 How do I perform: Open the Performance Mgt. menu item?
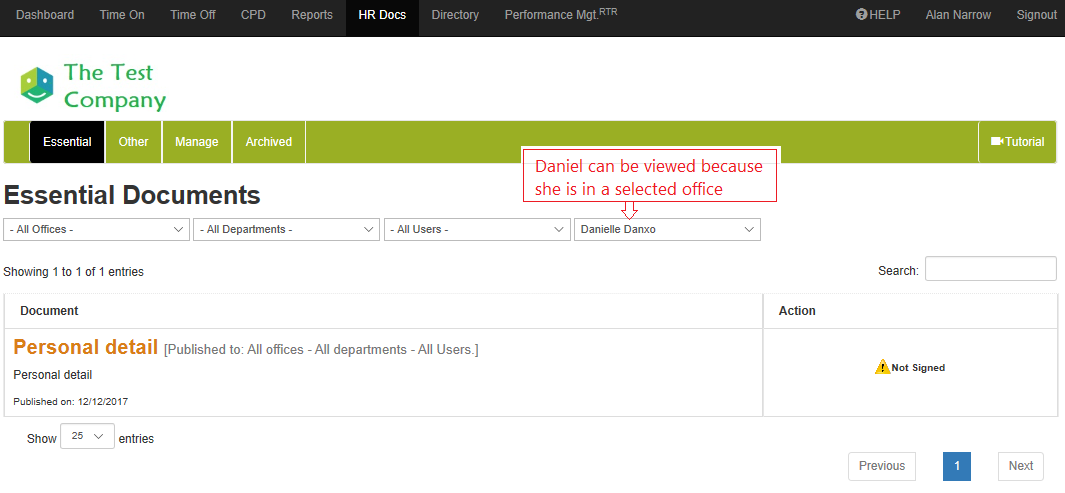(x=561, y=15)
